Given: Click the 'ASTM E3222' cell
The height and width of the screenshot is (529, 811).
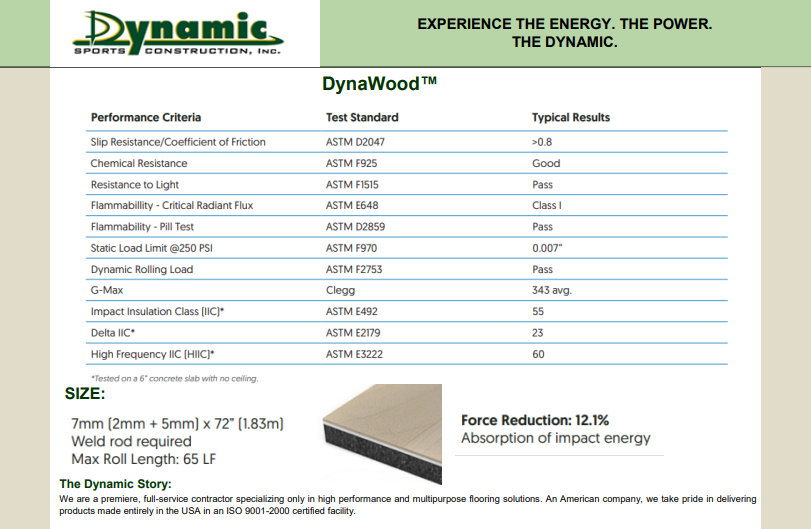Looking at the screenshot, I should [354, 354].
